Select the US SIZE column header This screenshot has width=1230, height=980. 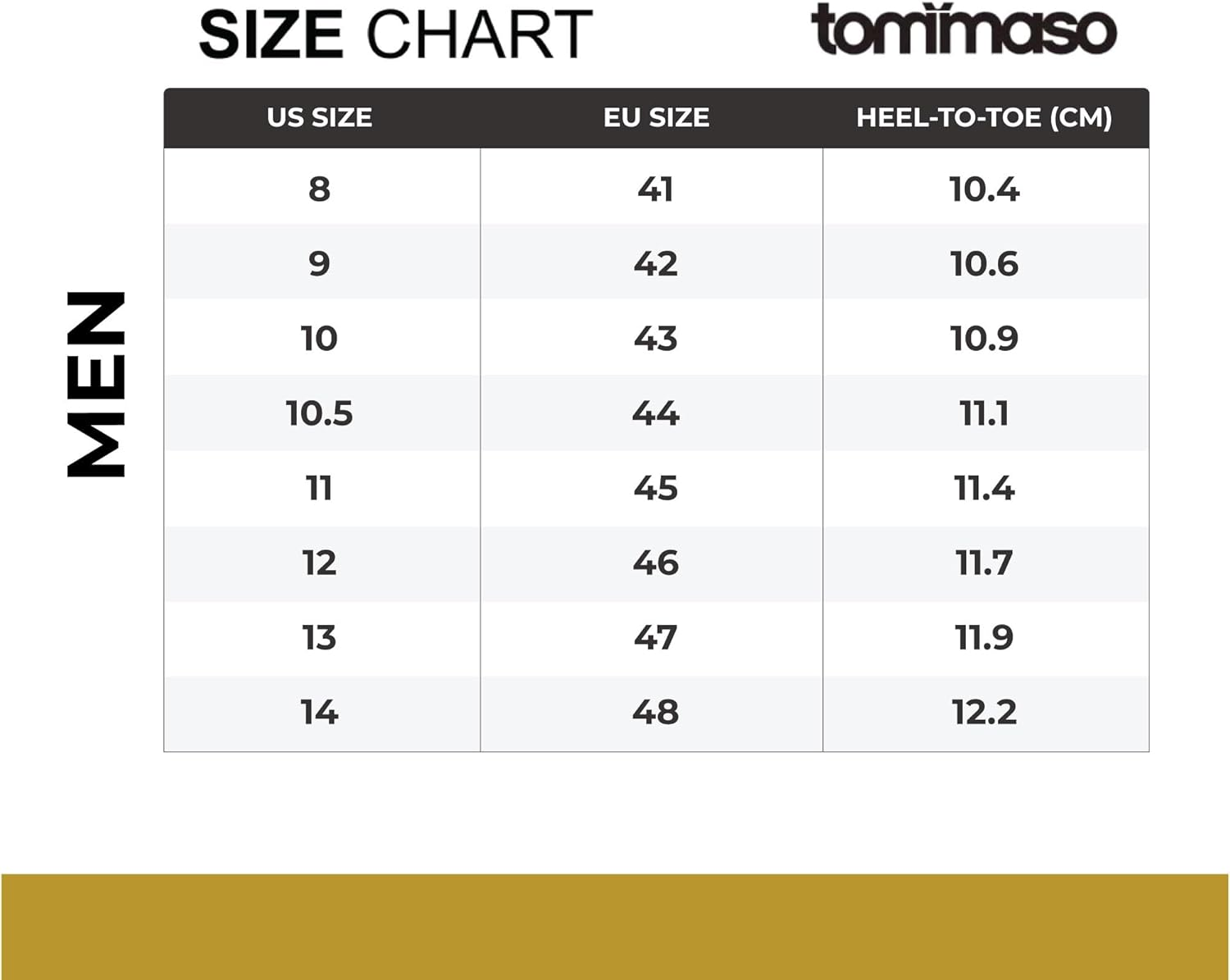click(x=320, y=118)
